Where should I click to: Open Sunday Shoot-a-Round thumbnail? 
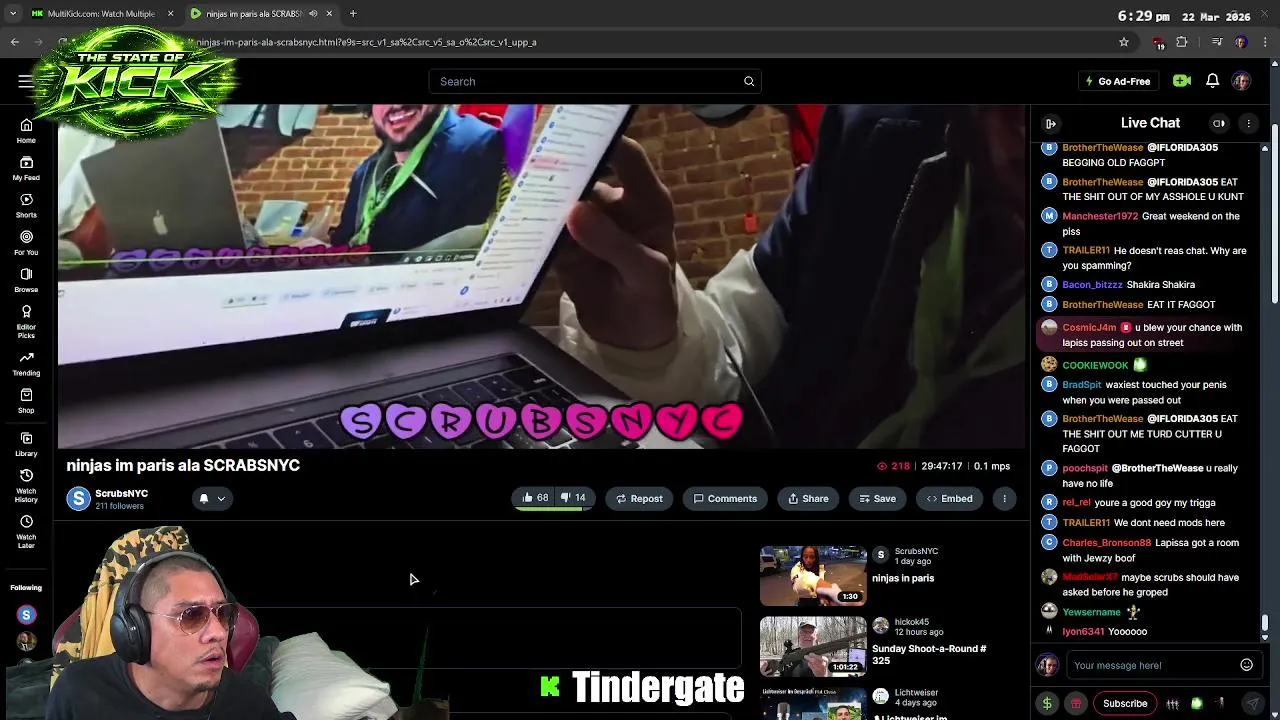pos(813,646)
